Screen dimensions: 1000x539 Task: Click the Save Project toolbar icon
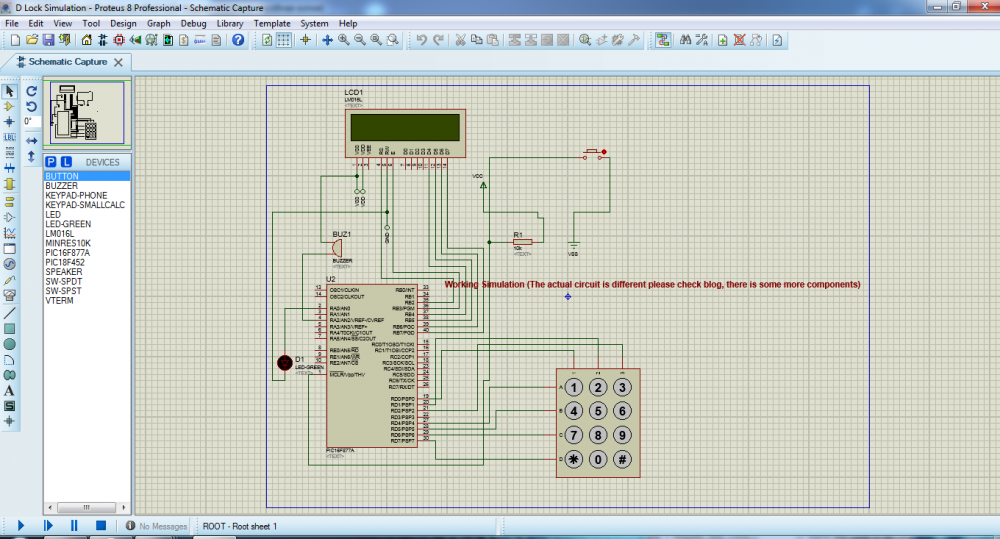(x=48, y=40)
